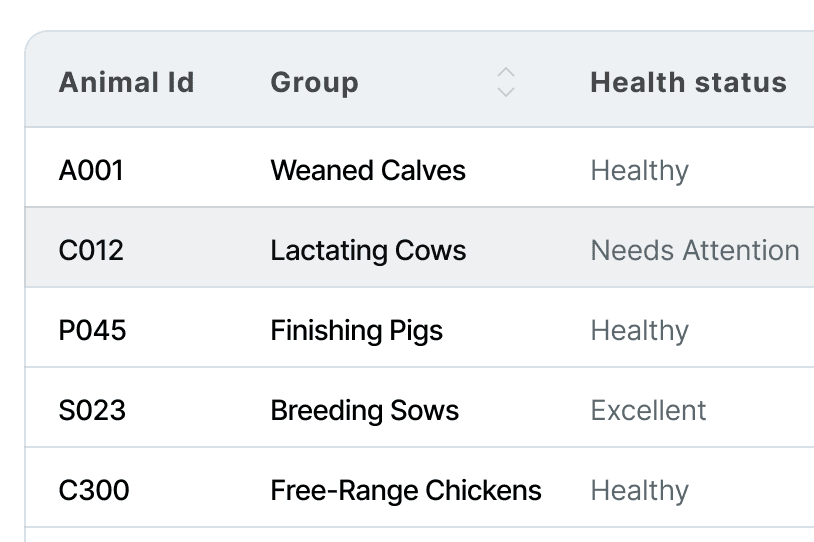Select the Lactating Cows group cell
The width and height of the screenshot is (814, 542).
[368, 250]
